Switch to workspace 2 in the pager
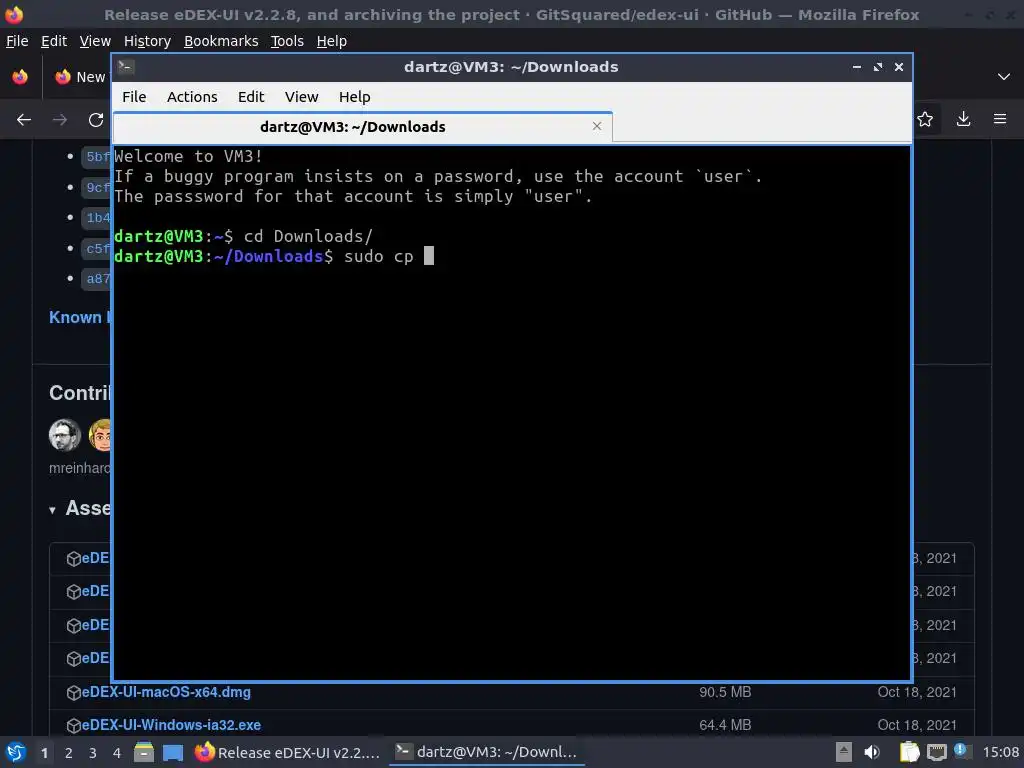This screenshot has height=768, width=1024. coord(69,753)
